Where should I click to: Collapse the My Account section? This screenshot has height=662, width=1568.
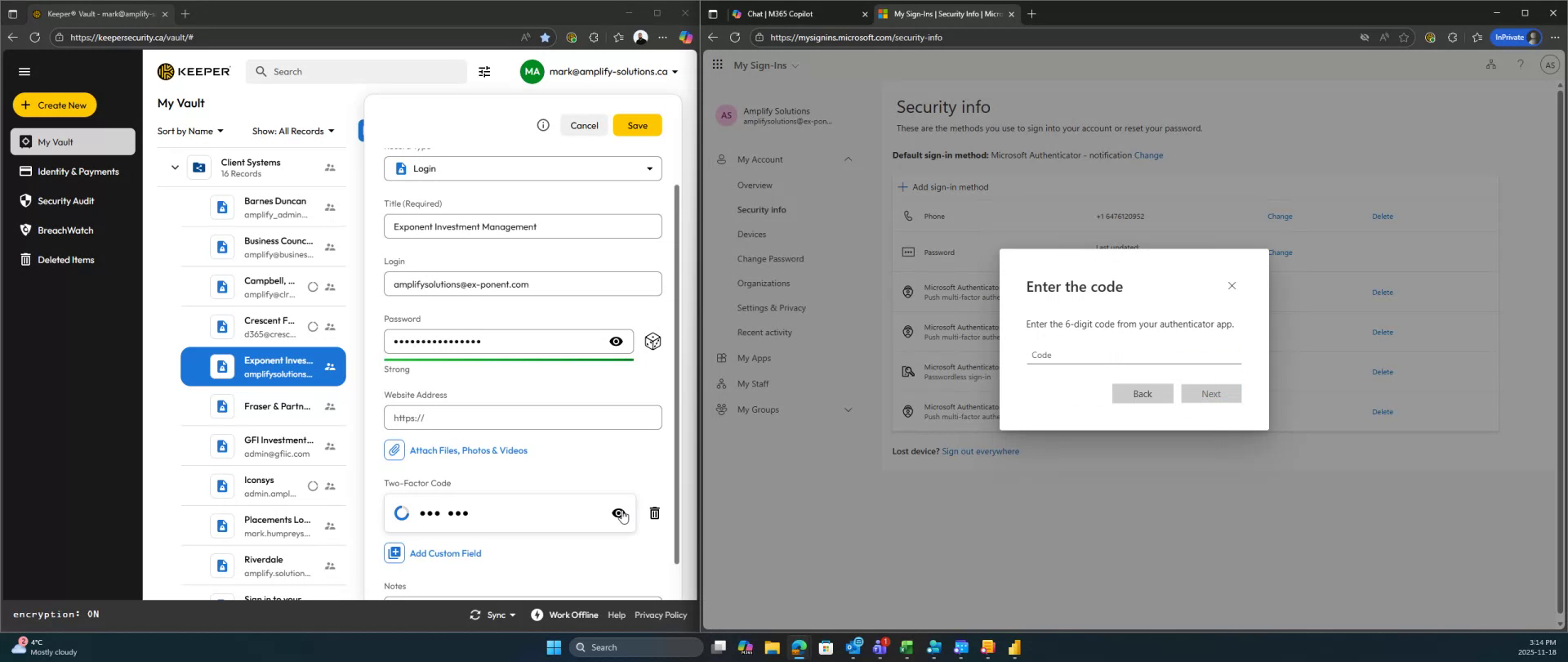click(x=848, y=159)
